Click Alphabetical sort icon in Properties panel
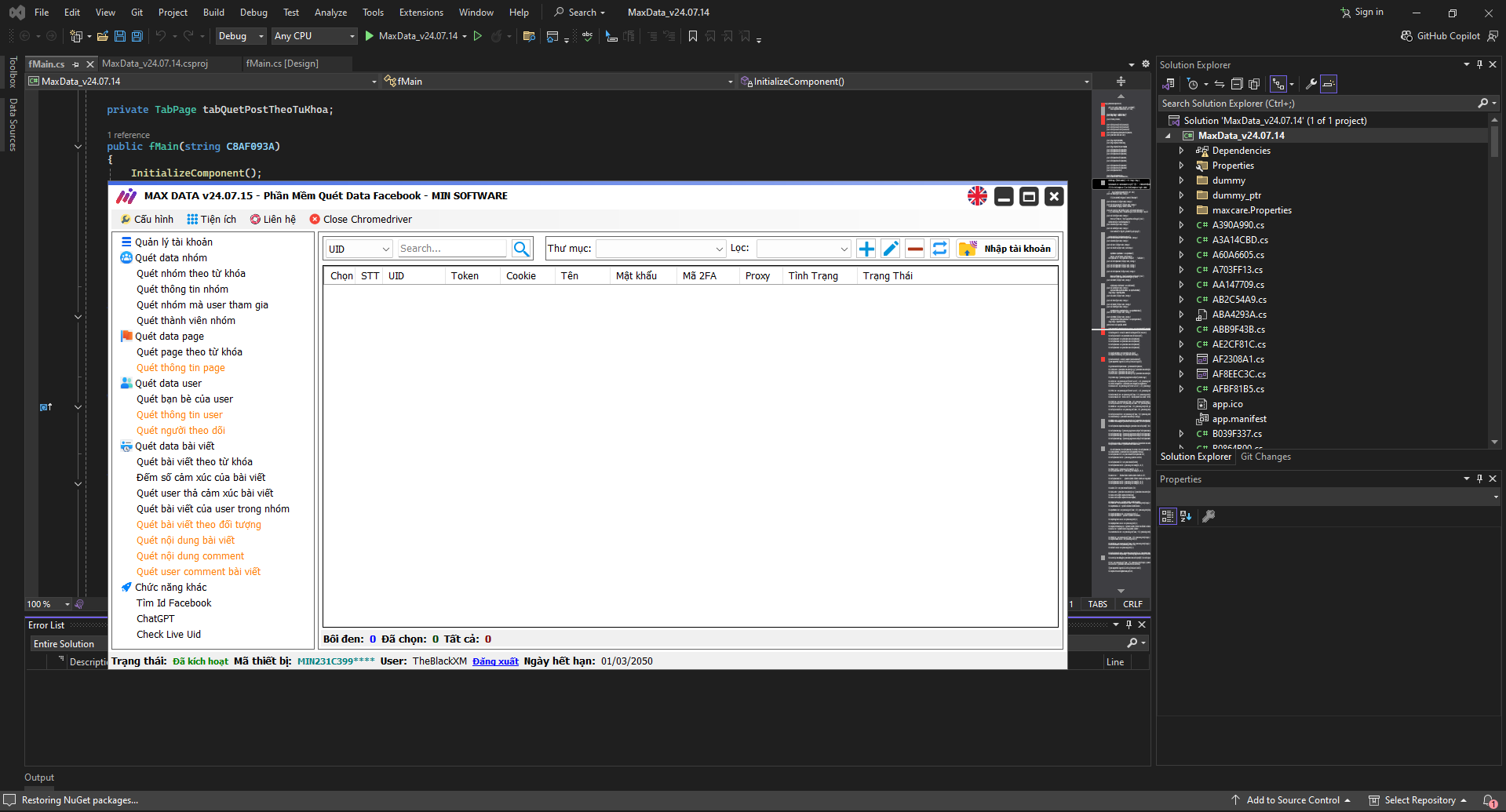The image size is (1506, 812). coord(1186,515)
